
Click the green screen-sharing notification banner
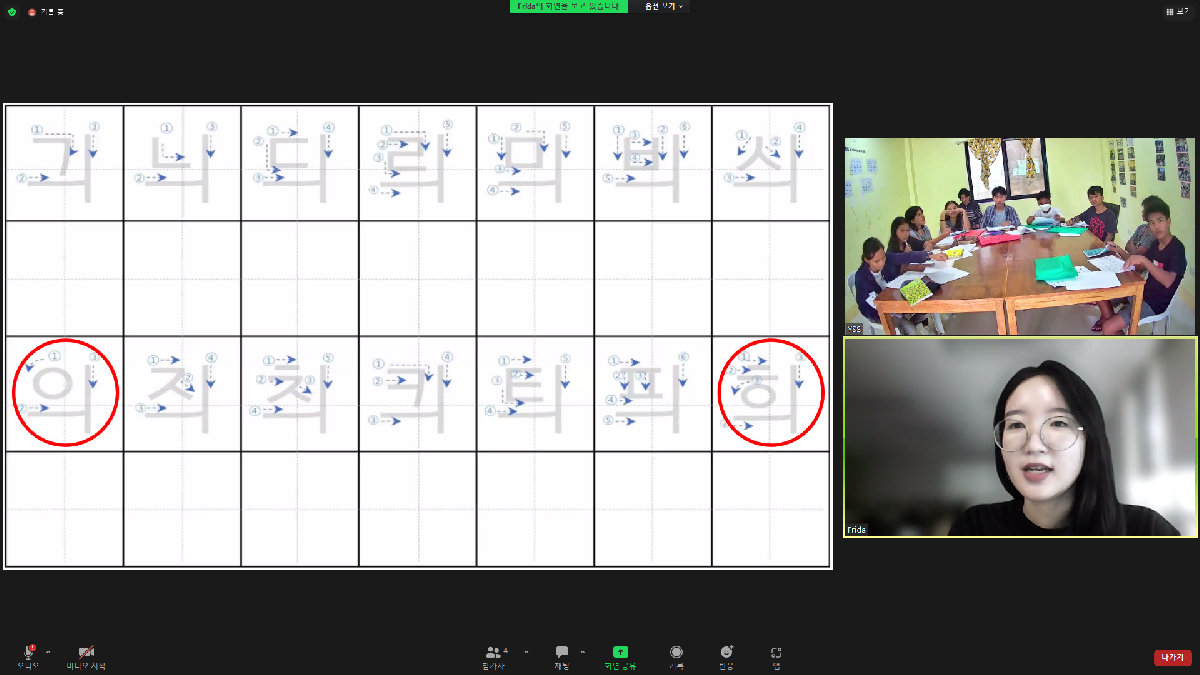coord(569,6)
